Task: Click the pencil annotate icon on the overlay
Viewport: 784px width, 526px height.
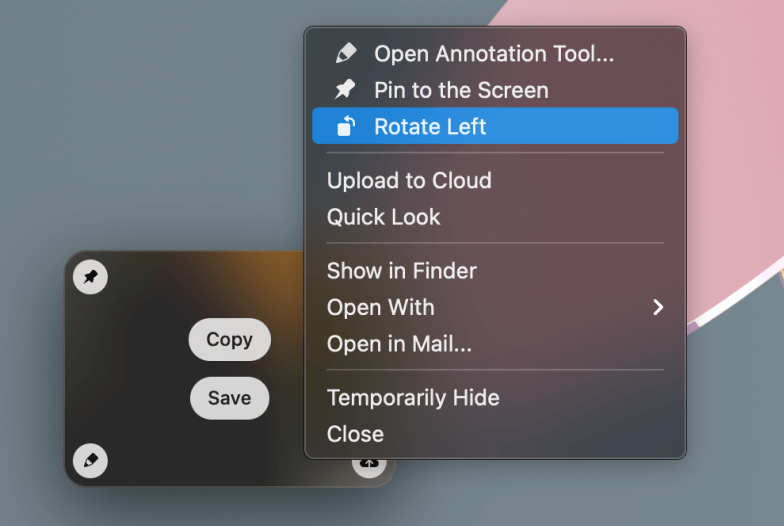Action: click(x=91, y=461)
